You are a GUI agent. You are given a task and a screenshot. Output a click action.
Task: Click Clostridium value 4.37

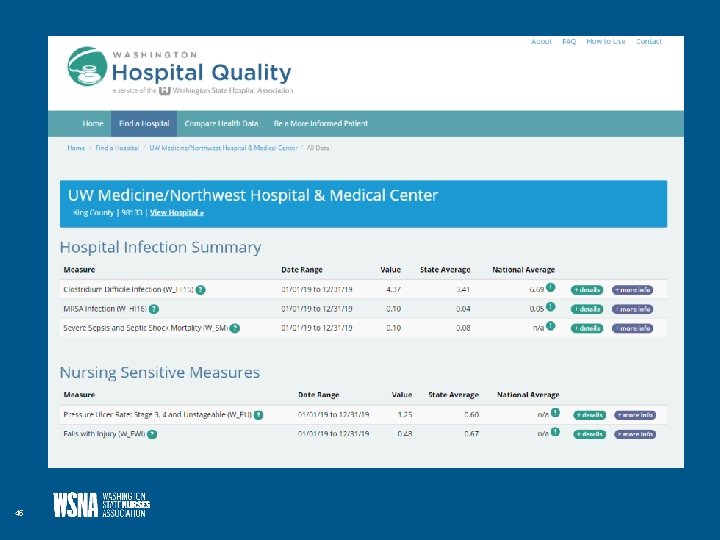pyautogui.click(x=394, y=290)
